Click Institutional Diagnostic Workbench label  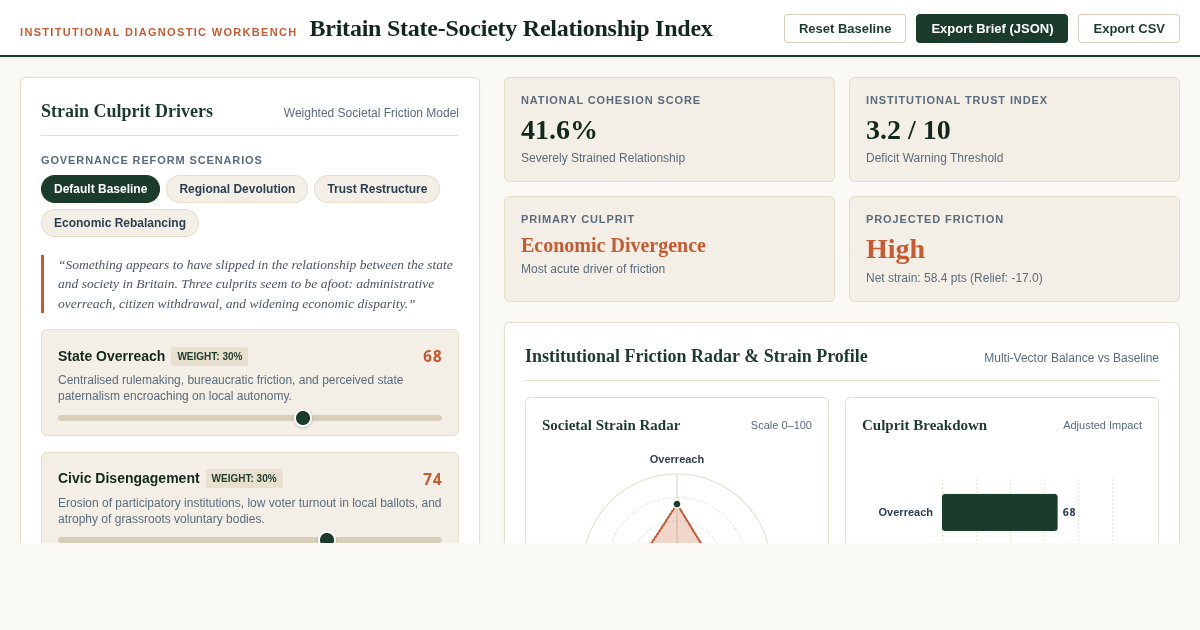(159, 32)
